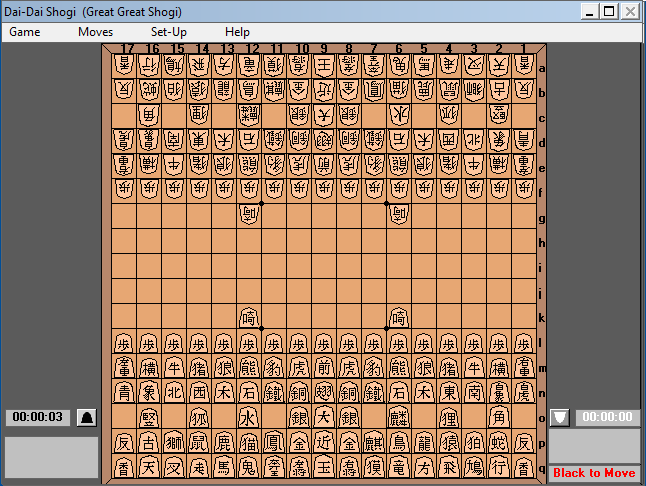Select Black's elephant 象 on square 16n
The width and height of the screenshot is (646, 486).
pos(149,392)
